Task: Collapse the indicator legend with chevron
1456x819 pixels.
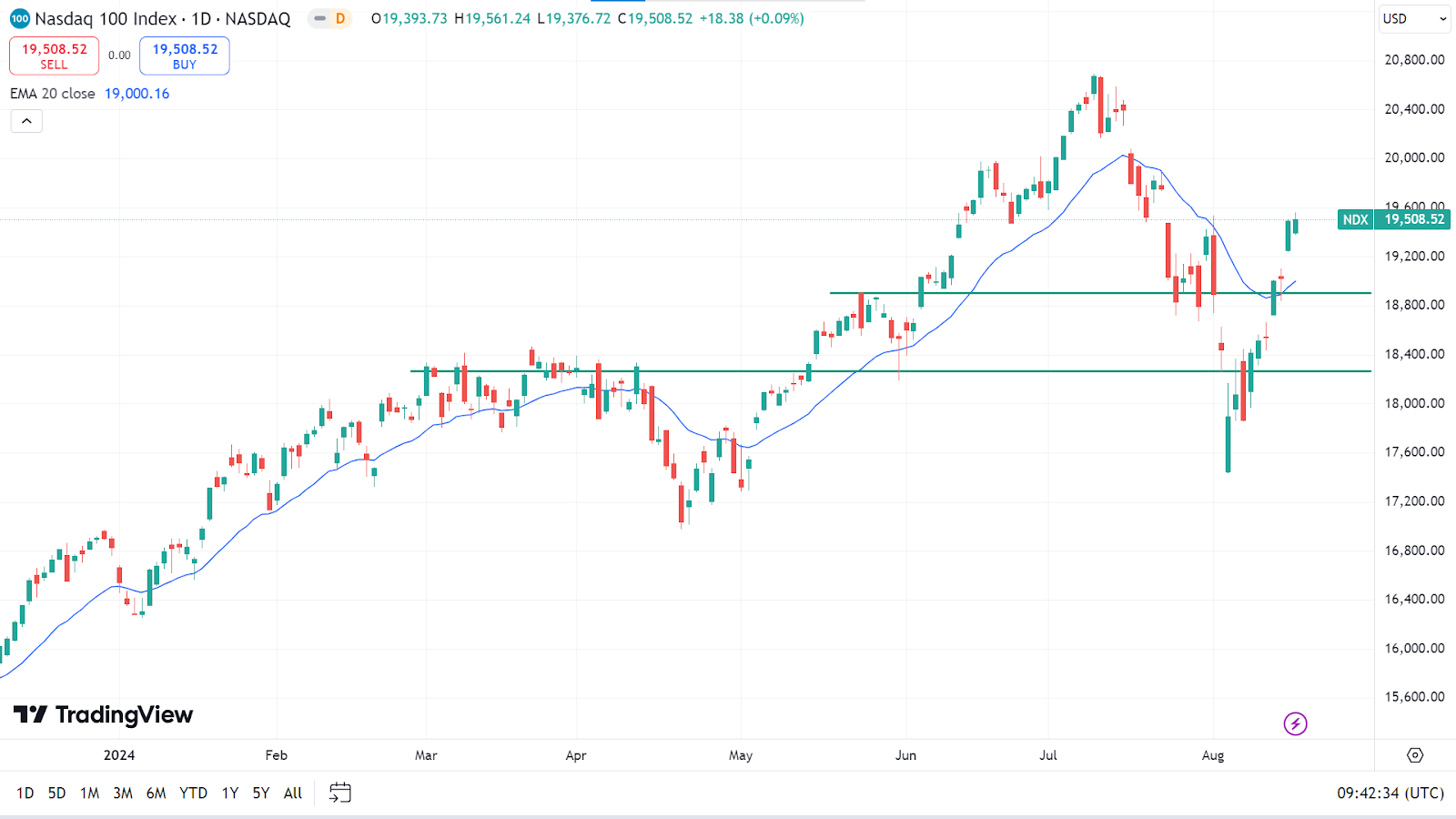Action: [x=26, y=121]
